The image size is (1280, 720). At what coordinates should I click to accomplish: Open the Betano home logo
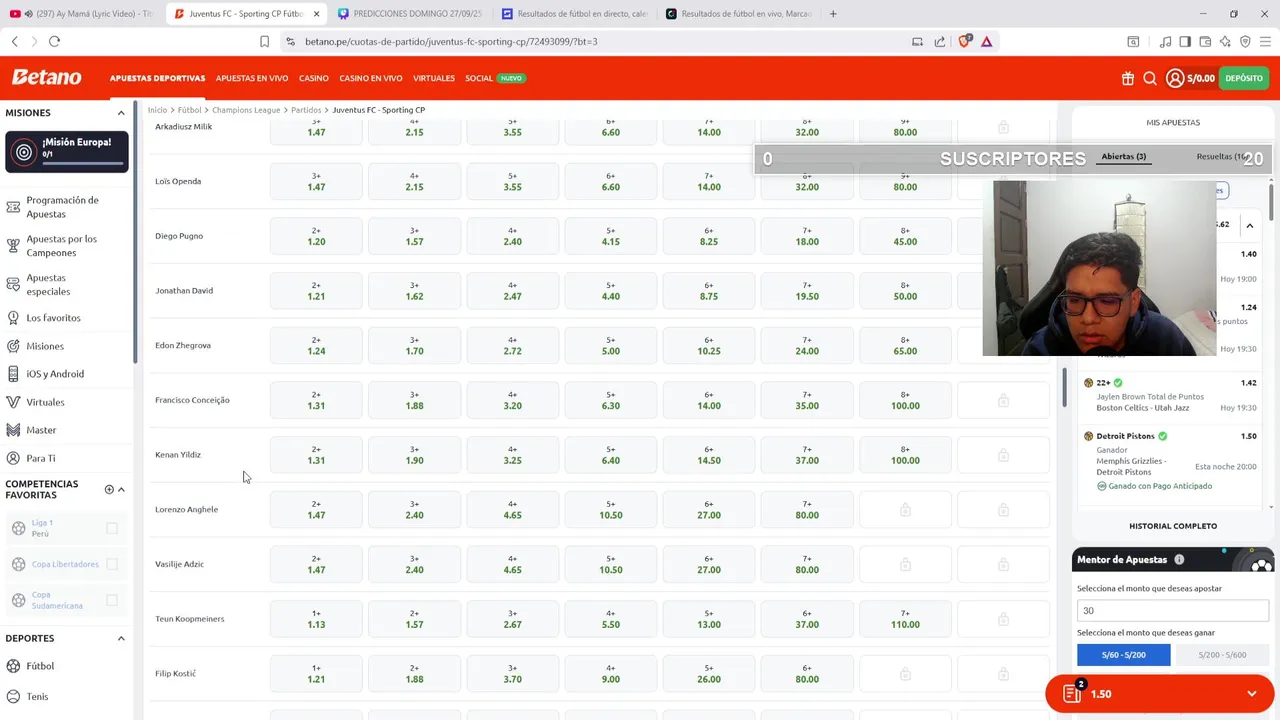point(46,78)
